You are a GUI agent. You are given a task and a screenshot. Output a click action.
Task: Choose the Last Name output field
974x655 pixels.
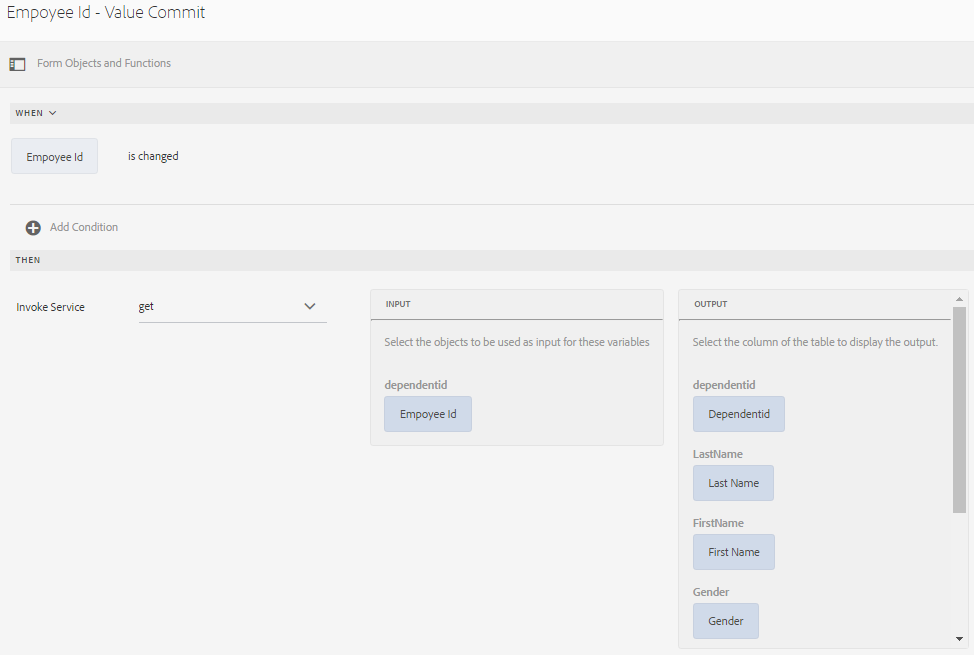733,483
